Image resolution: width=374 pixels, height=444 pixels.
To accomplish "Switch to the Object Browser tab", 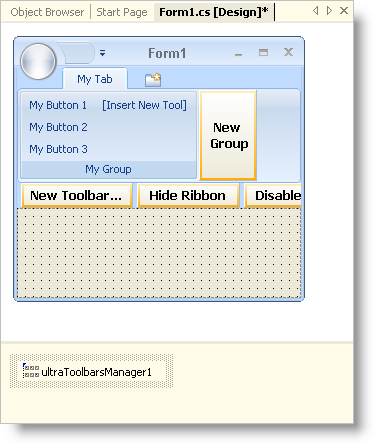I will (x=47, y=12).
